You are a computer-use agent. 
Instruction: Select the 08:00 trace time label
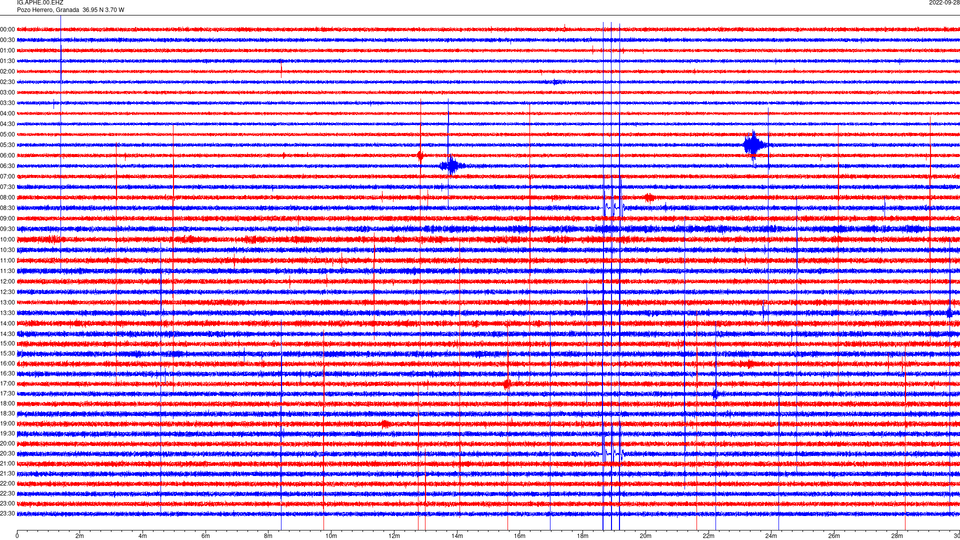tap(7, 197)
